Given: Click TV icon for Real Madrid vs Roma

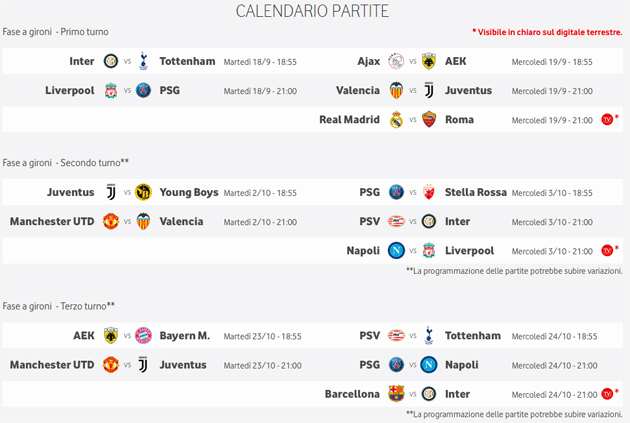Looking at the screenshot, I should pyautogui.click(x=607, y=120).
